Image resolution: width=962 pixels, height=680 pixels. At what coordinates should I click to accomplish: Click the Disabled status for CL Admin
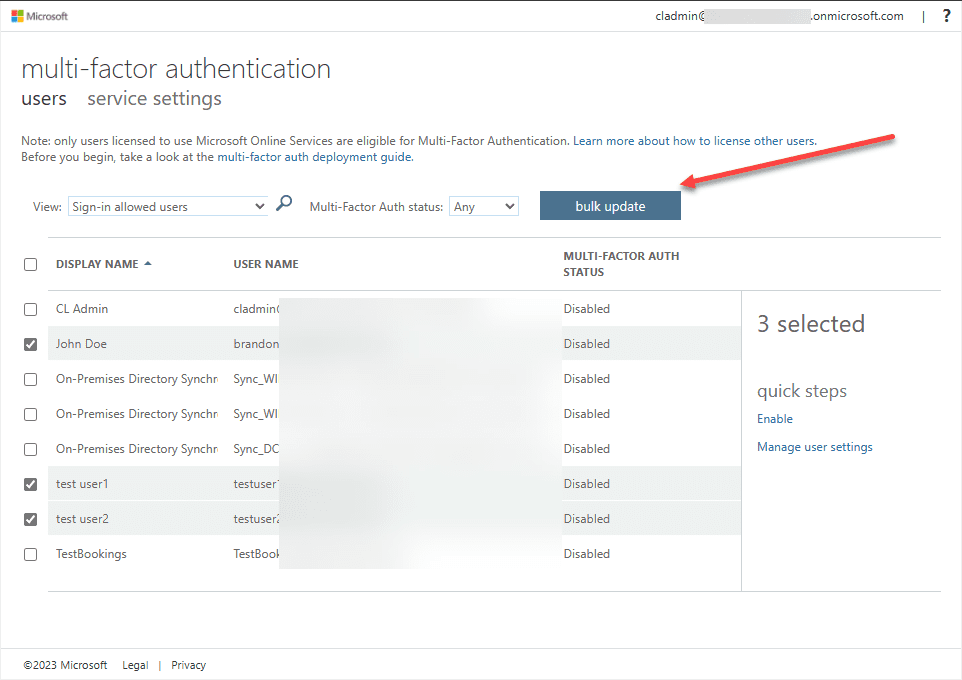coord(587,309)
